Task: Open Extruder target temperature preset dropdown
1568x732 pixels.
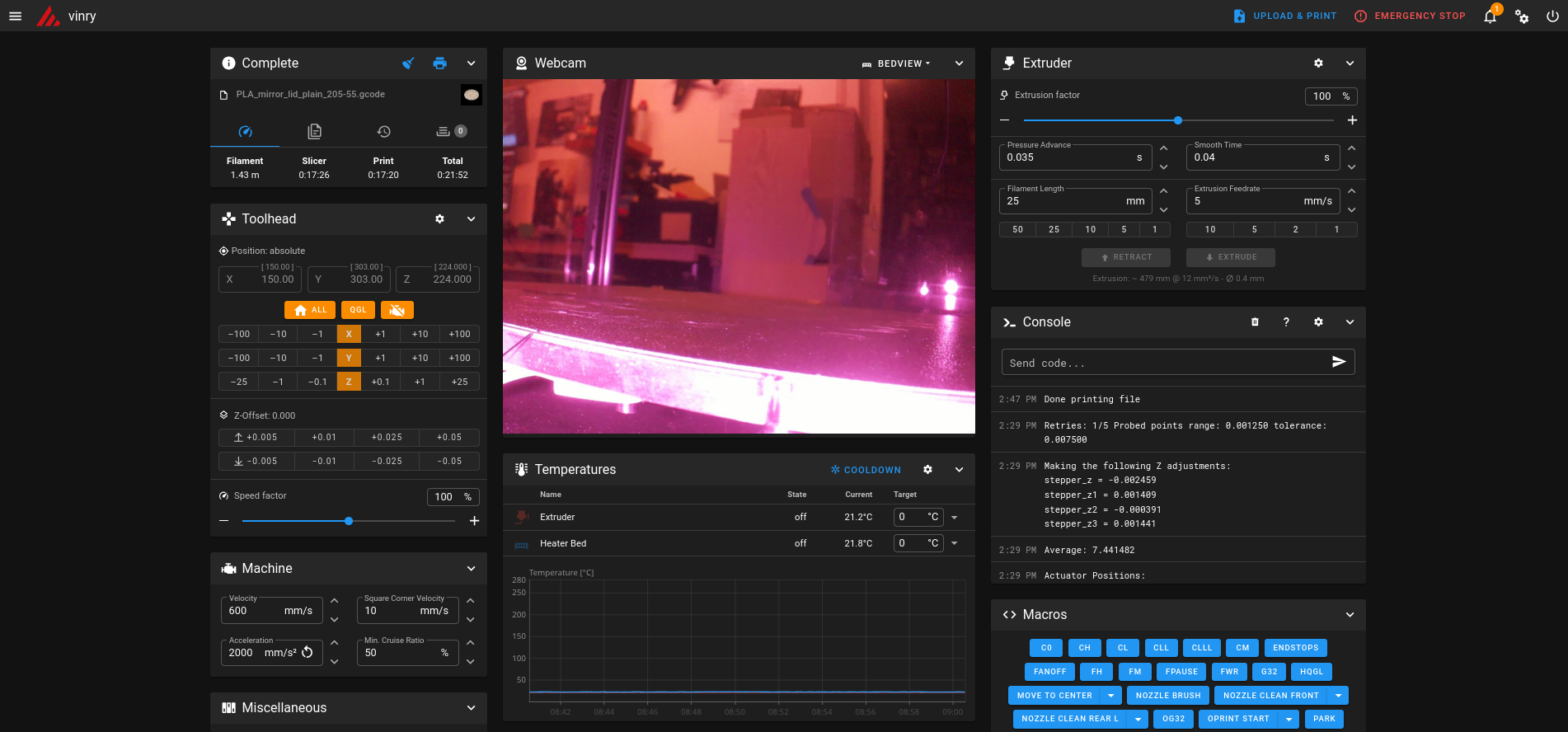Action: [955, 518]
